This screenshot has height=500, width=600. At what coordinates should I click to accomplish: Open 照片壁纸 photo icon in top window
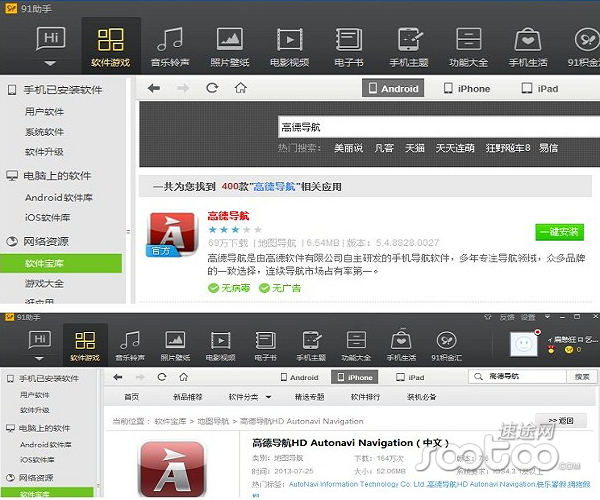pyautogui.click(x=230, y=47)
